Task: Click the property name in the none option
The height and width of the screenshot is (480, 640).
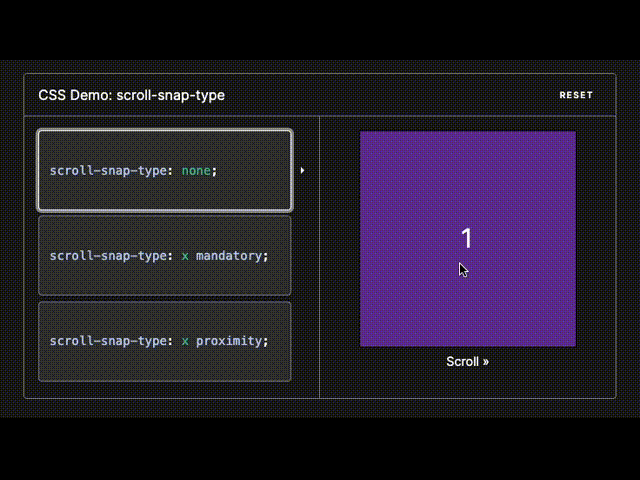Action: point(110,171)
